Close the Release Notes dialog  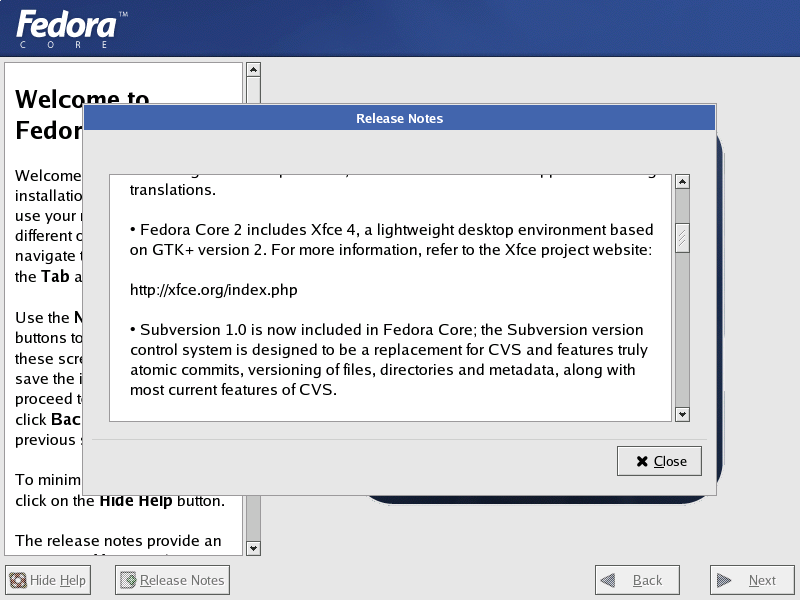(659, 461)
